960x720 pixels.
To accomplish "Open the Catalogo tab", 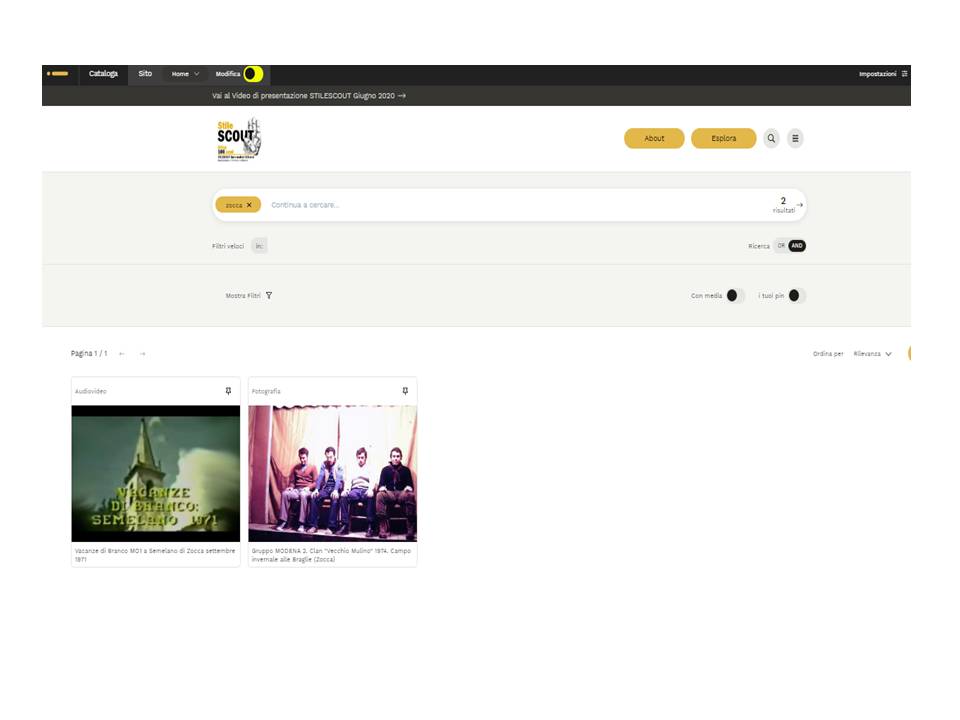I will 103,73.
